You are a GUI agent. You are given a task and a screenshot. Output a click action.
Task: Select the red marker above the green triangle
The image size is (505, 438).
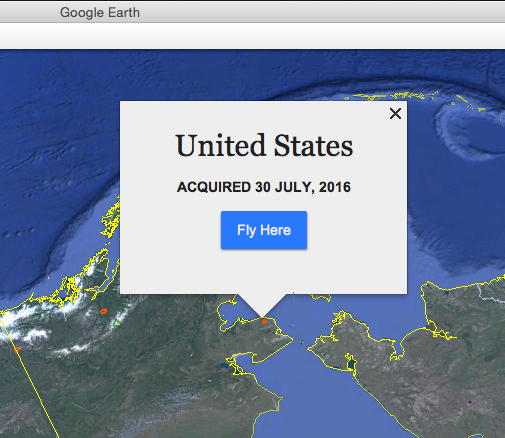pyautogui.click(x=104, y=312)
